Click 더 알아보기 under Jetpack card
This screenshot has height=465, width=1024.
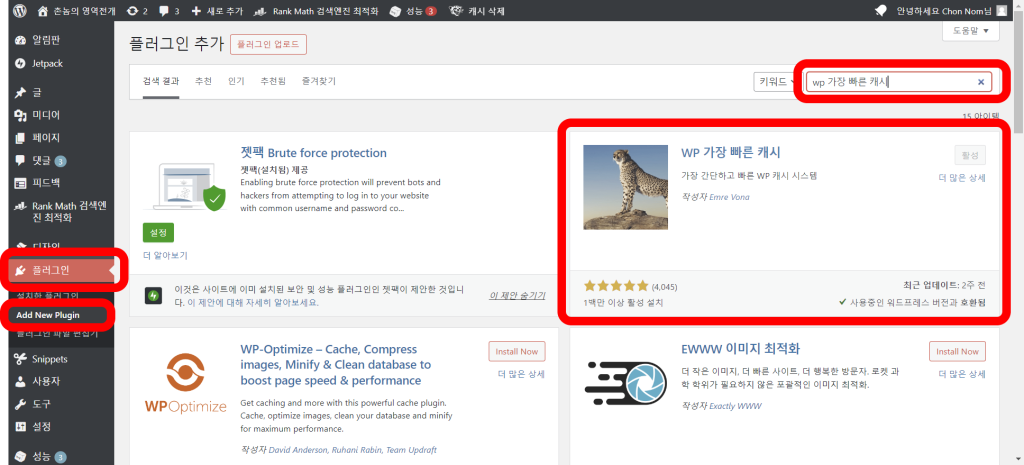[165, 255]
